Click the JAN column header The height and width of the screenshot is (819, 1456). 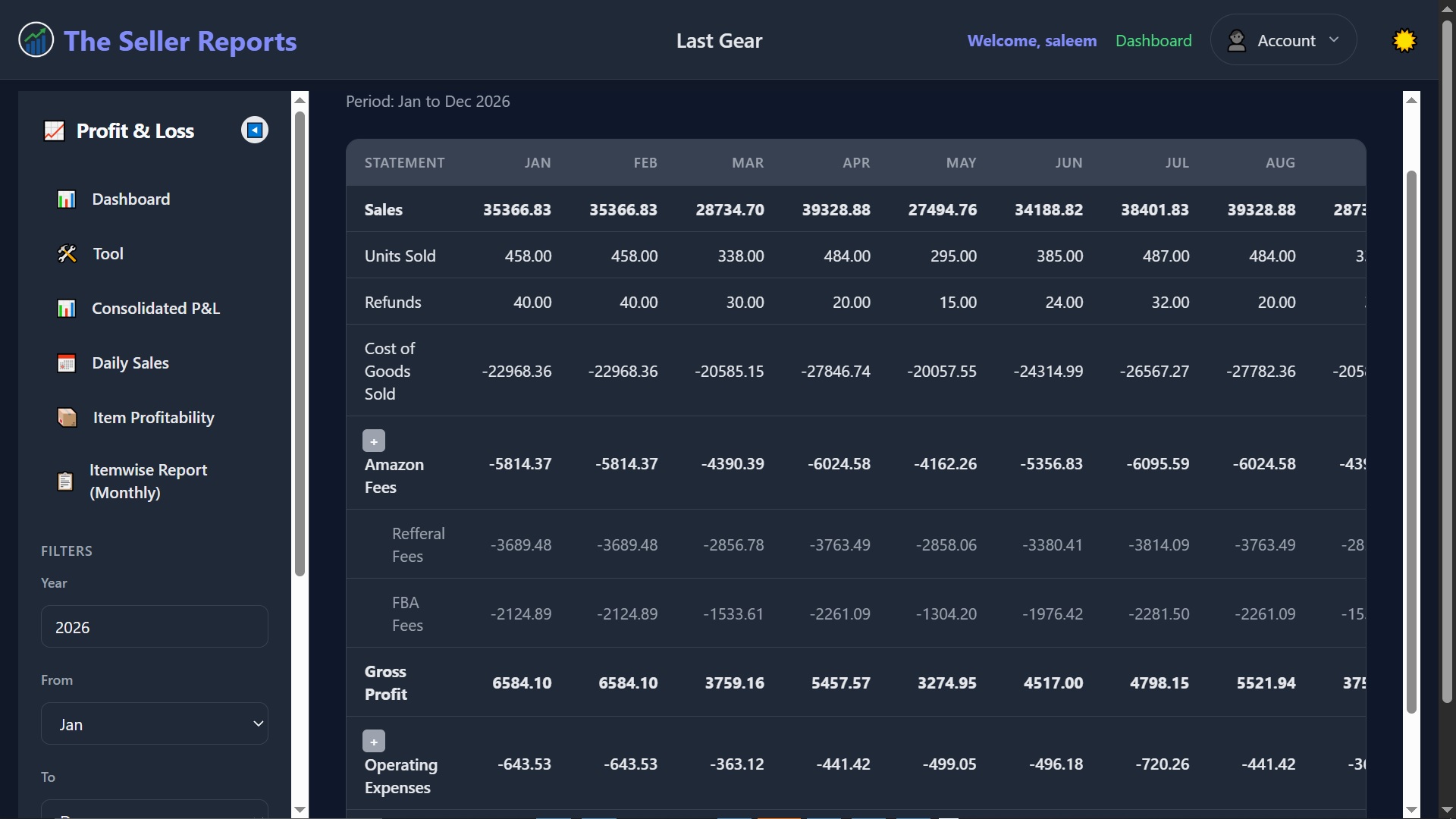[538, 163]
